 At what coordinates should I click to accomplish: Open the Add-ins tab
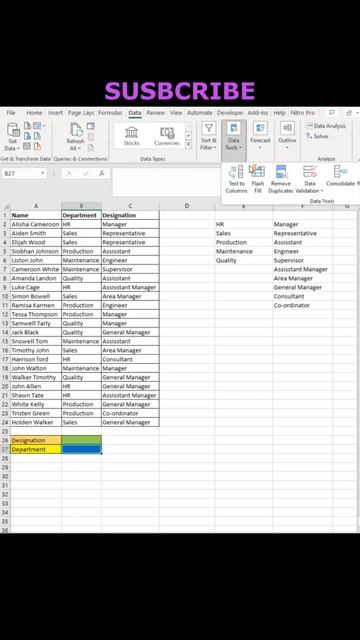point(258,113)
